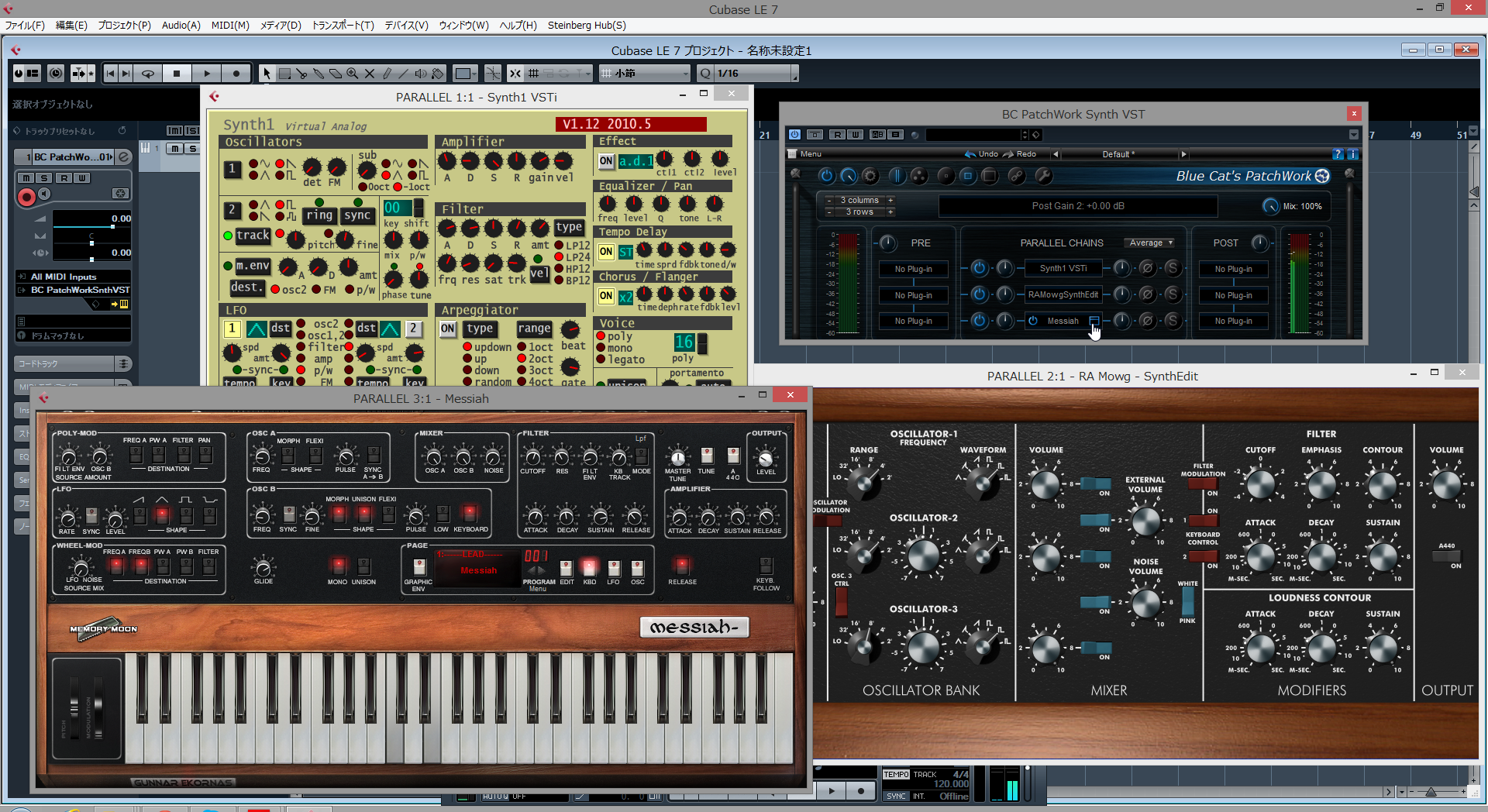This screenshot has height=812, width=1488.
Task: Open the MIDI(M) menu
Action: click(x=230, y=25)
